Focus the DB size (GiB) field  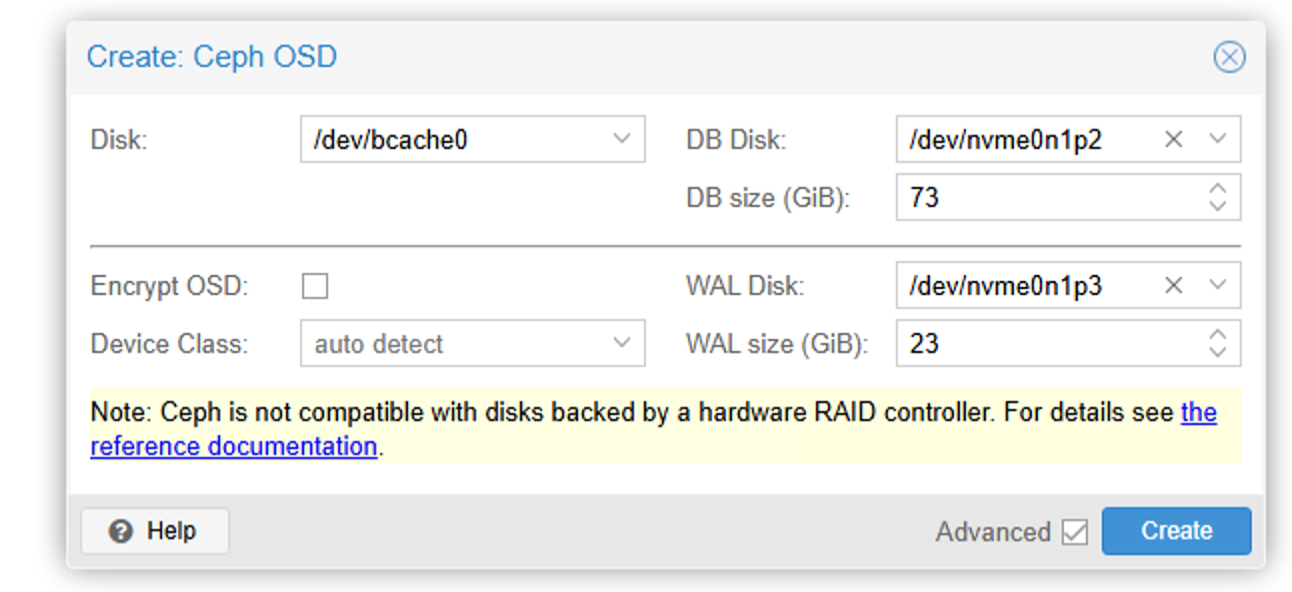(x=1050, y=198)
